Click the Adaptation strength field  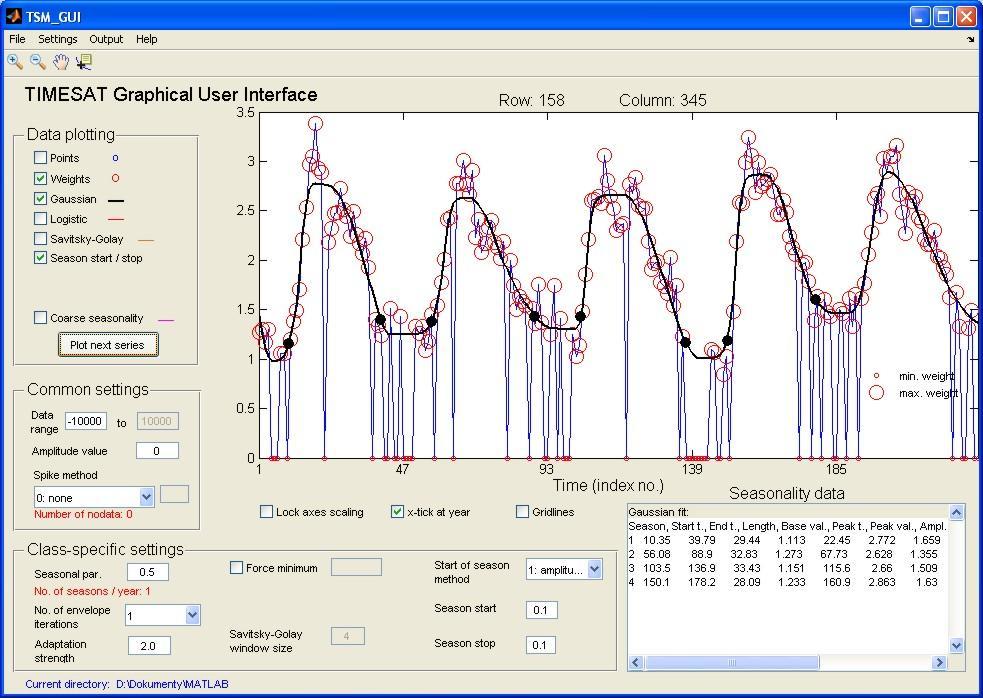[149, 645]
